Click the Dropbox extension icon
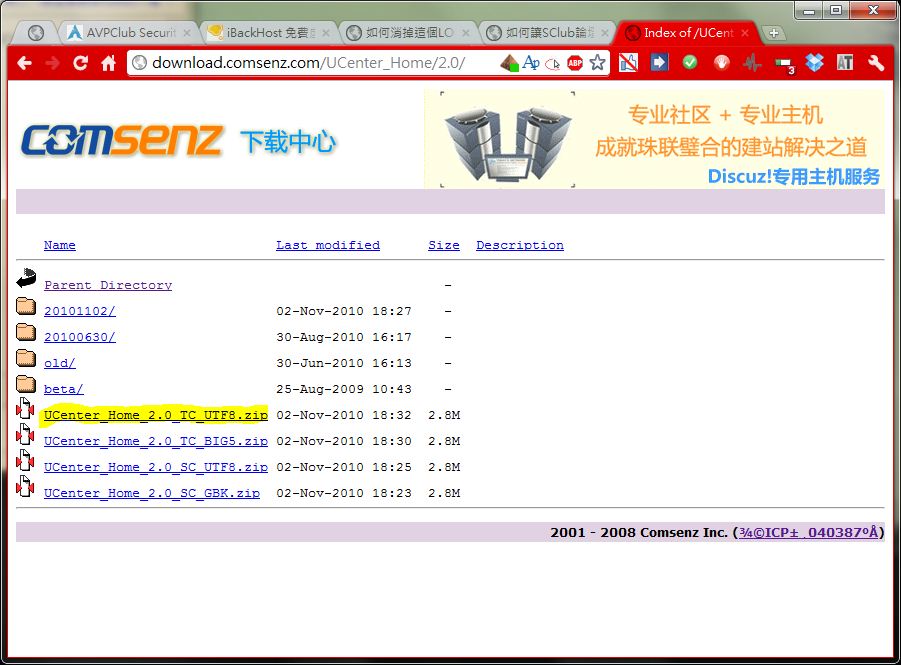Viewport: 901px width, 665px height. [815, 63]
